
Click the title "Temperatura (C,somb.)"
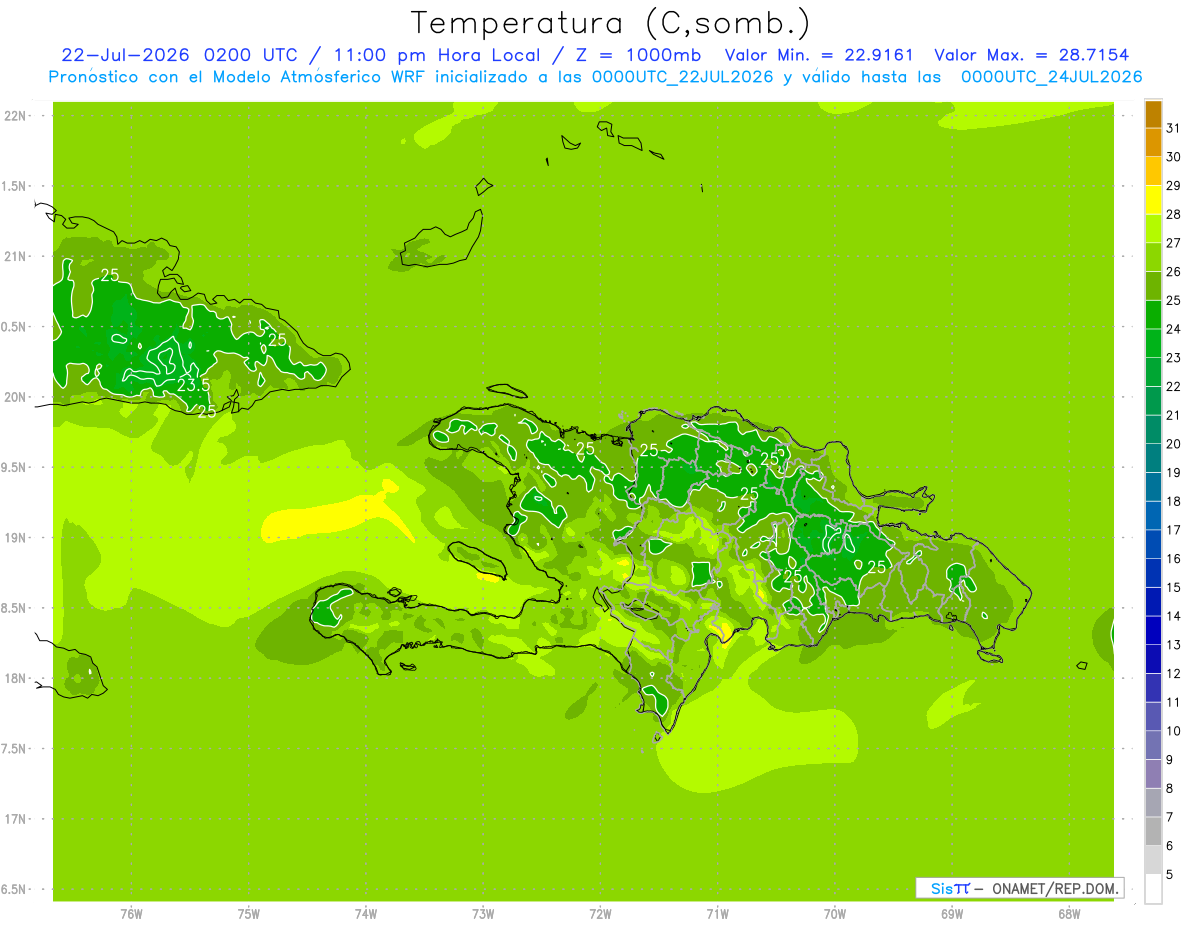[610, 23]
